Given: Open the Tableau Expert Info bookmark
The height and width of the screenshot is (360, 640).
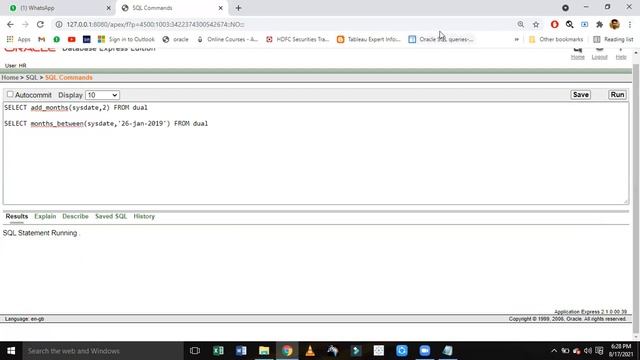Looking at the screenshot, I should pos(369,39).
